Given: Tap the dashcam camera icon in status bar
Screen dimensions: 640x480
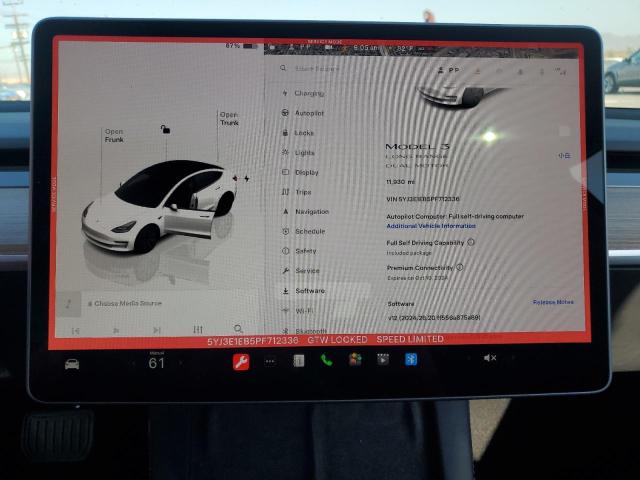Looking at the screenshot, I should 329,47.
